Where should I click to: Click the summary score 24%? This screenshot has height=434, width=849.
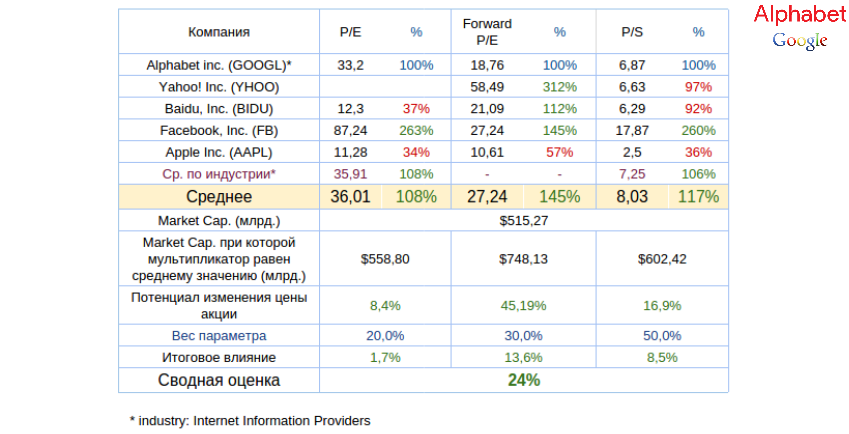(524, 380)
